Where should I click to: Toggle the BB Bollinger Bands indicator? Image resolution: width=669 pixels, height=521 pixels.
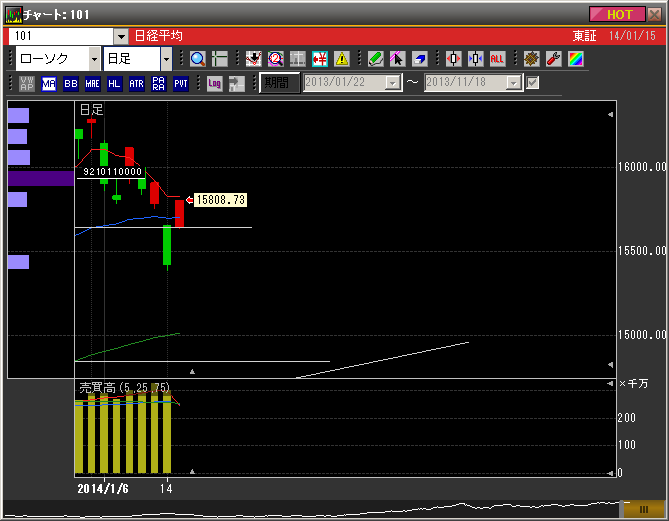tap(71, 83)
